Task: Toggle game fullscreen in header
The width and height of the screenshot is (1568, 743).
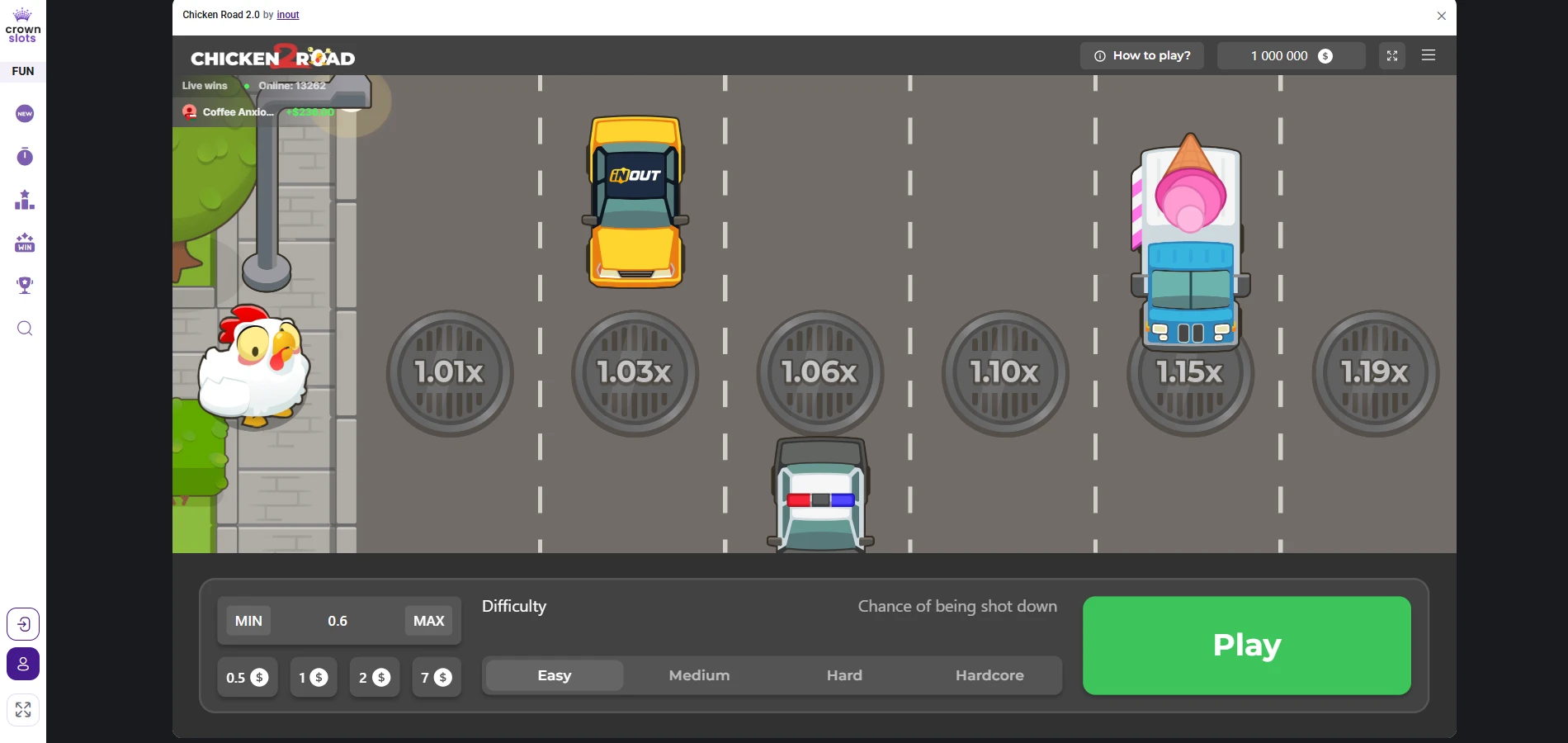Action: (1392, 56)
